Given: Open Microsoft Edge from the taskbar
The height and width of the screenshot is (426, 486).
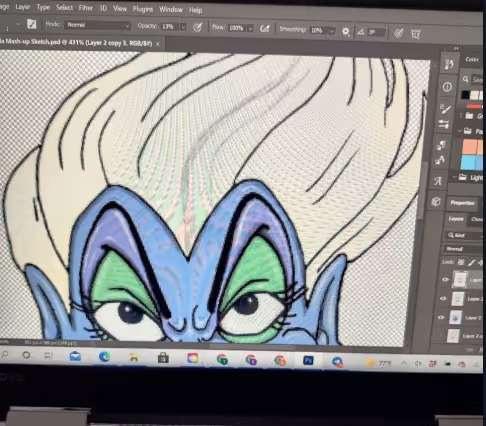Looking at the screenshot, I should (x=105, y=357).
